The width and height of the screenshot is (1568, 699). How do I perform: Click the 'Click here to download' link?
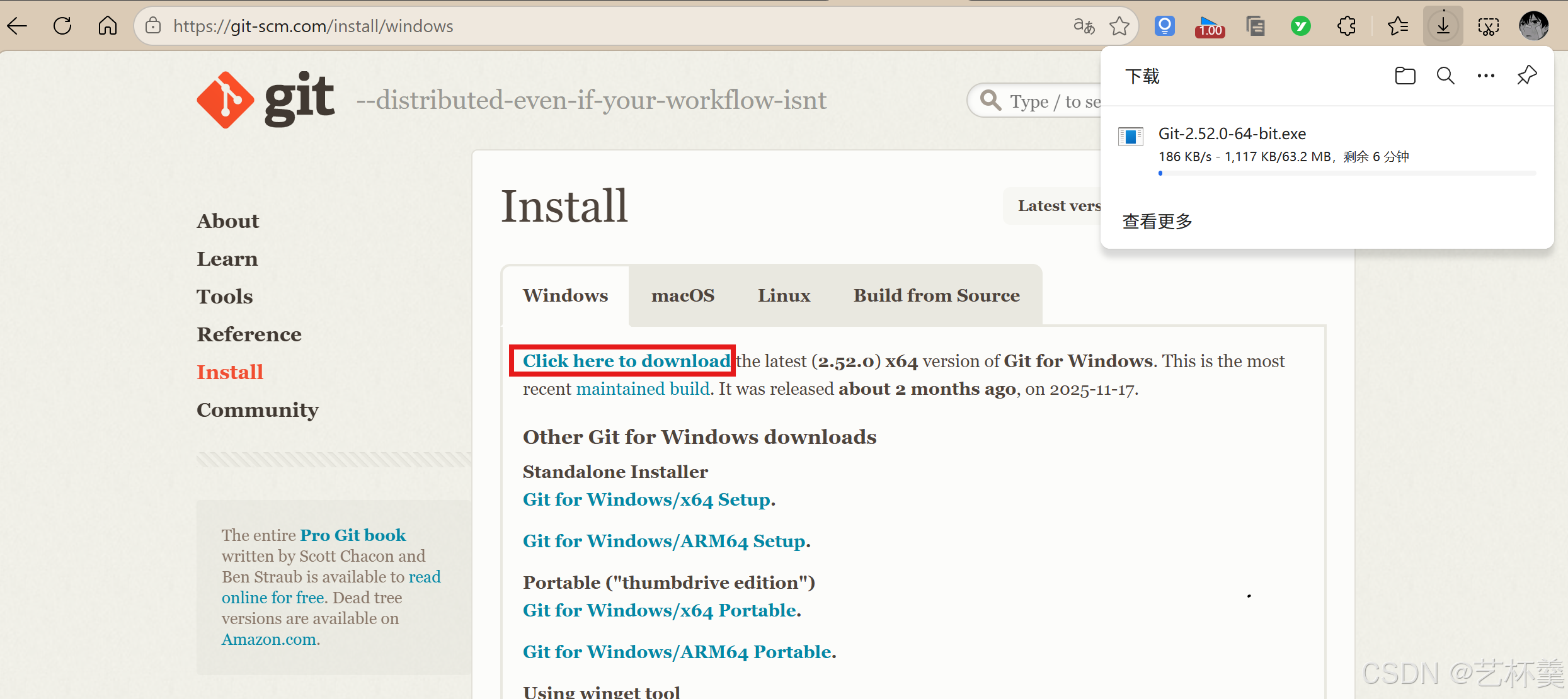pos(626,361)
